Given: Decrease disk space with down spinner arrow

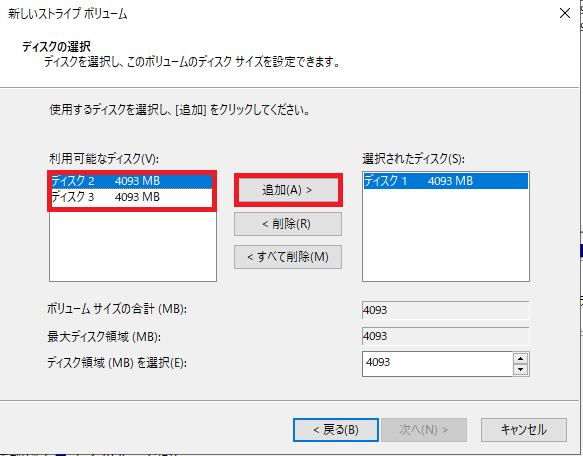Looking at the screenshot, I should (x=521, y=369).
